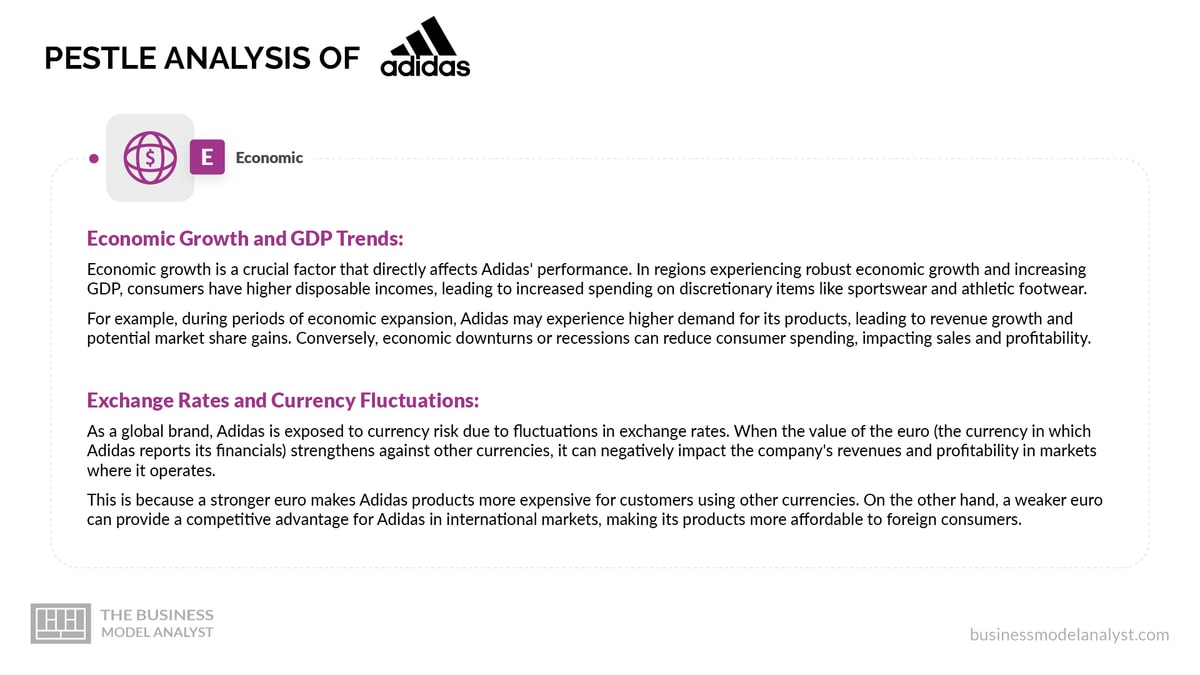This screenshot has width=1200, height=675.
Task: Select the Economic Growth and GDP Trends heading
Action: click(x=245, y=239)
